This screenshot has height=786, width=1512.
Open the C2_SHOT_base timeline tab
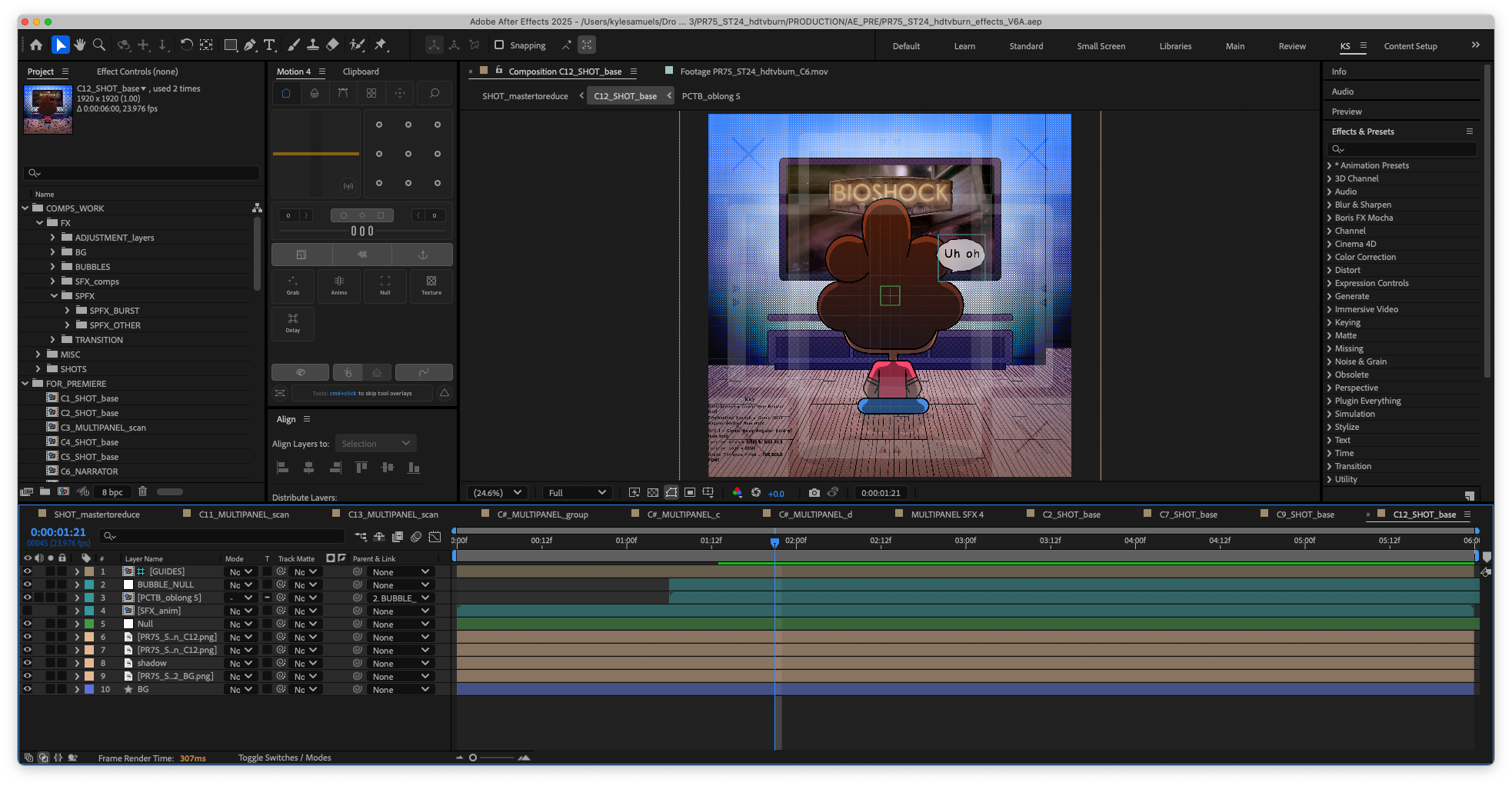tap(1071, 515)
